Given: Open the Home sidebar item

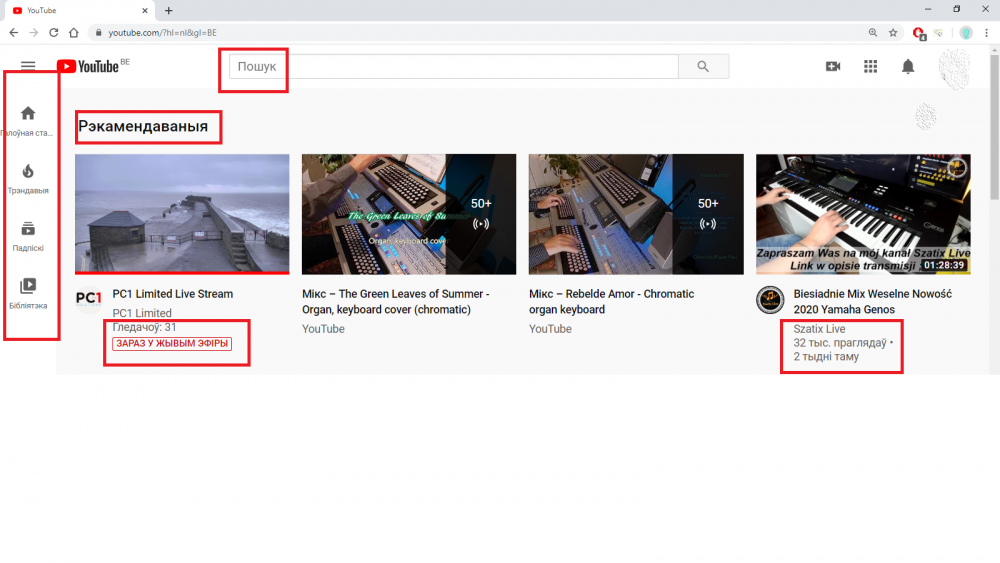Looking at the screenshot, I should [27, 121].
